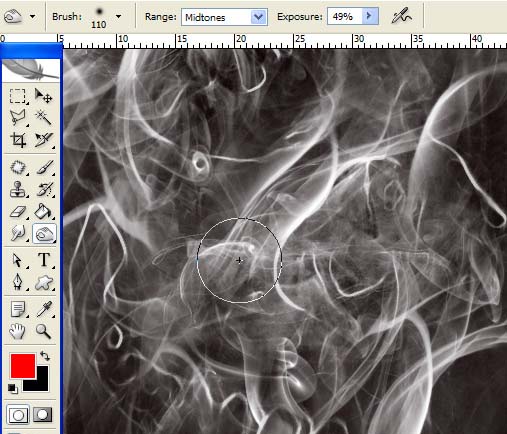Pick the Eraser tool

(17, 212)
